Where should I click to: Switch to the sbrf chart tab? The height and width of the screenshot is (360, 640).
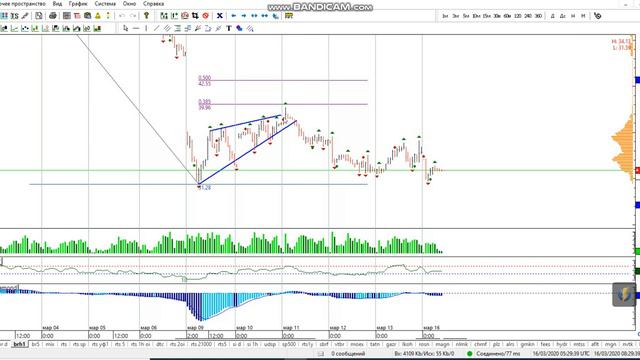(324, 344)
